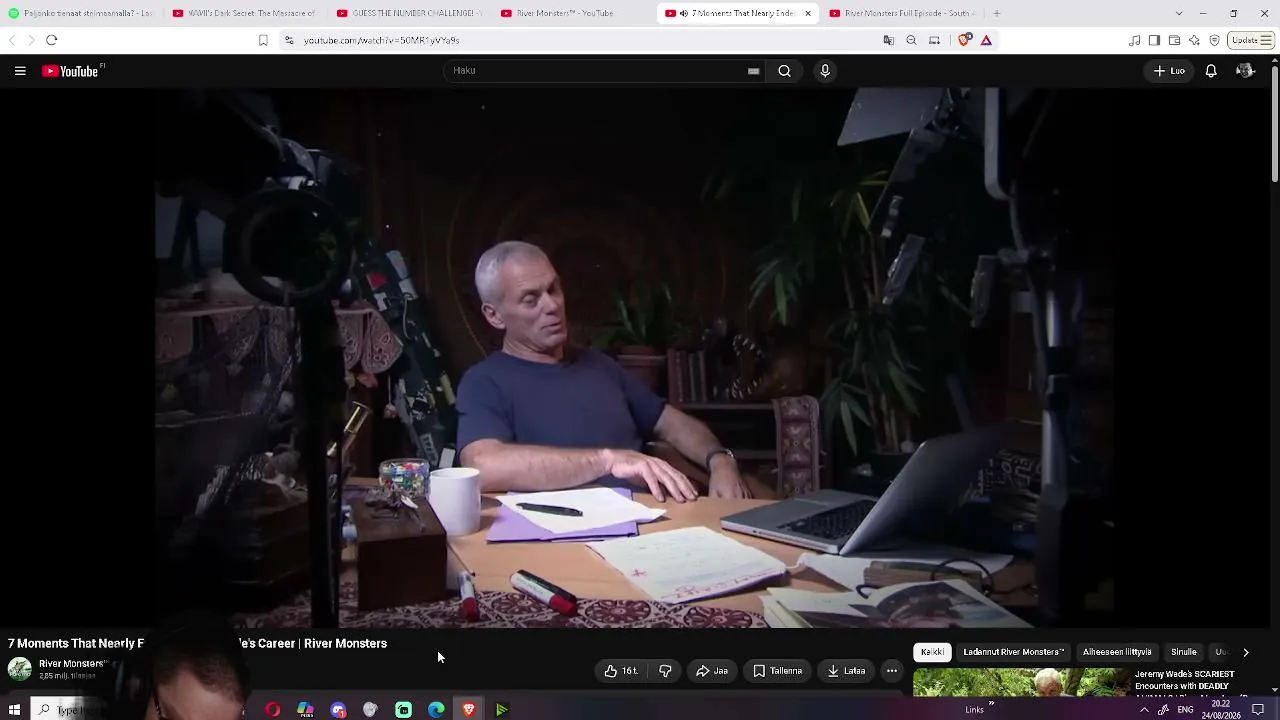Open the YouTube account avatar menu
This screenshot has height=720, width=1280.
[1245, 71]
